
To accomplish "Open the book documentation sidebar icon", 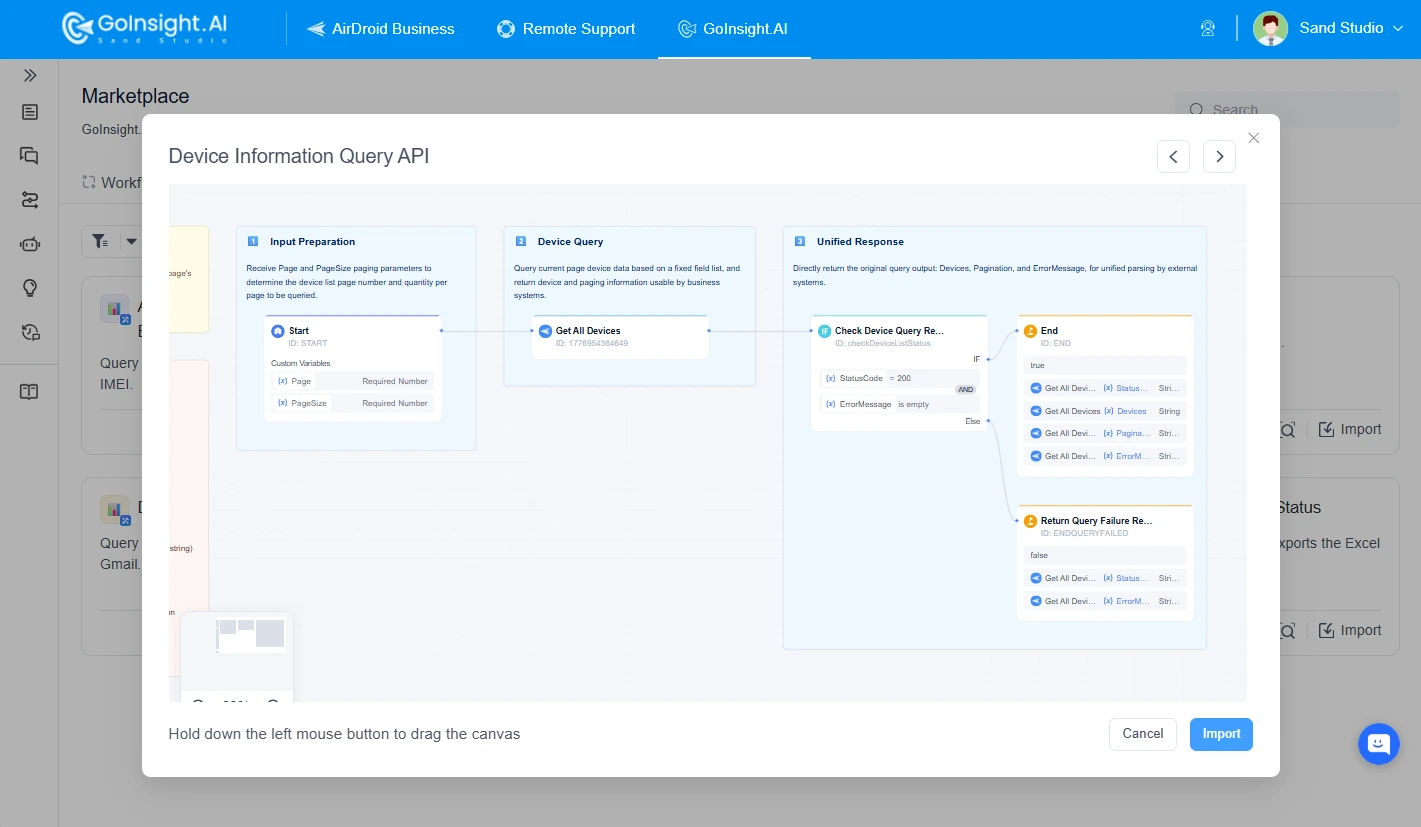I will click(x=30, y=392).
